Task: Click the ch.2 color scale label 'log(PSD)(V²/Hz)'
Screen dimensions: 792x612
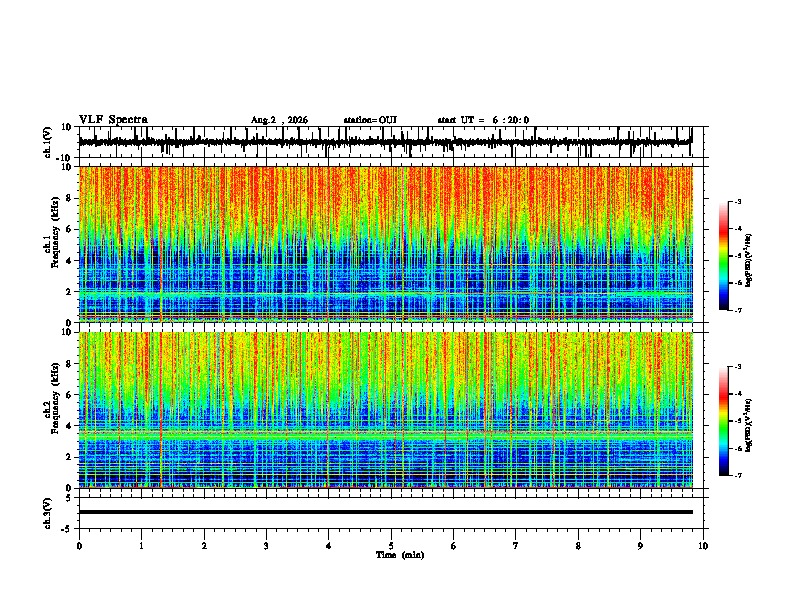Action: [x=749, y=425]
